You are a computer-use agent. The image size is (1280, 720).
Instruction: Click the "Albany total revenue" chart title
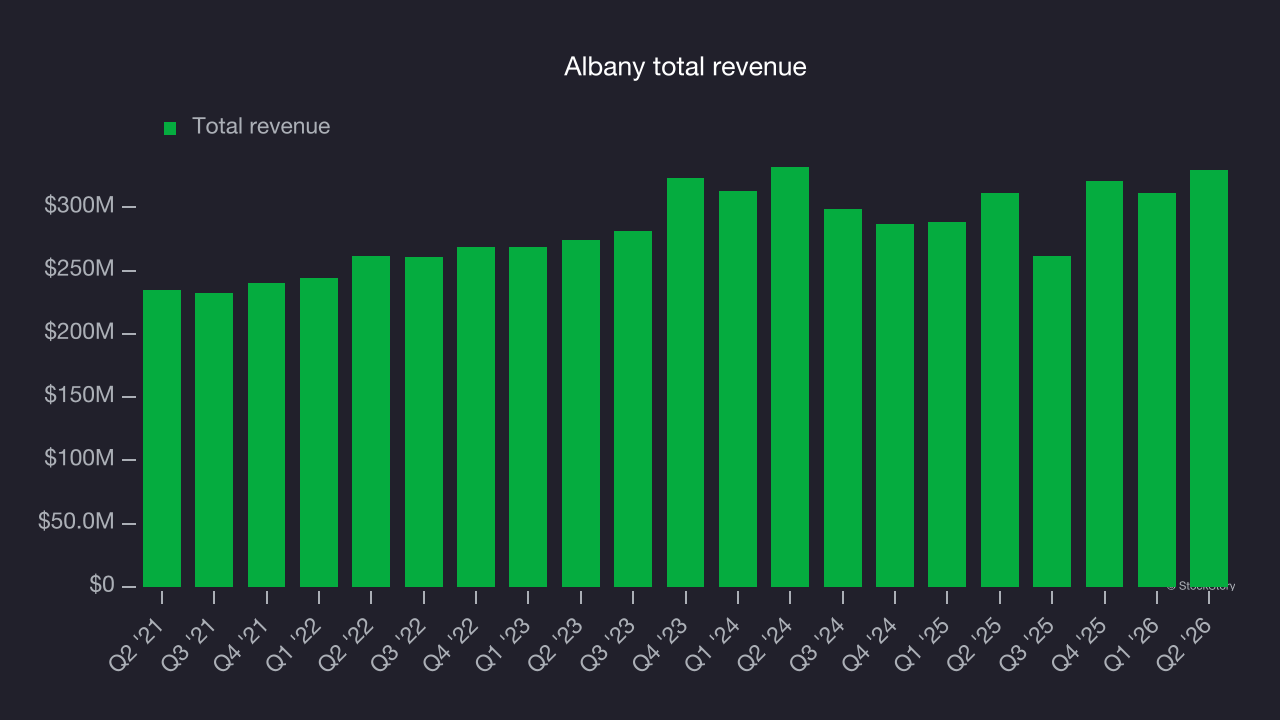click(685, 67)
